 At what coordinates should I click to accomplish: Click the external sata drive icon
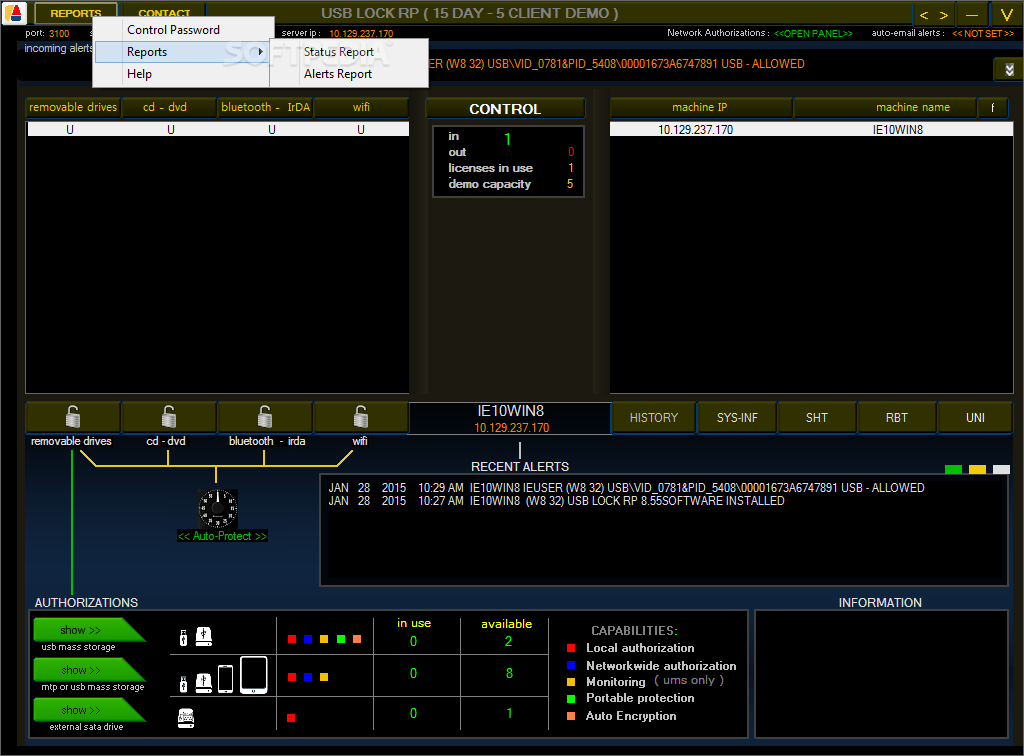pos(186,717)
